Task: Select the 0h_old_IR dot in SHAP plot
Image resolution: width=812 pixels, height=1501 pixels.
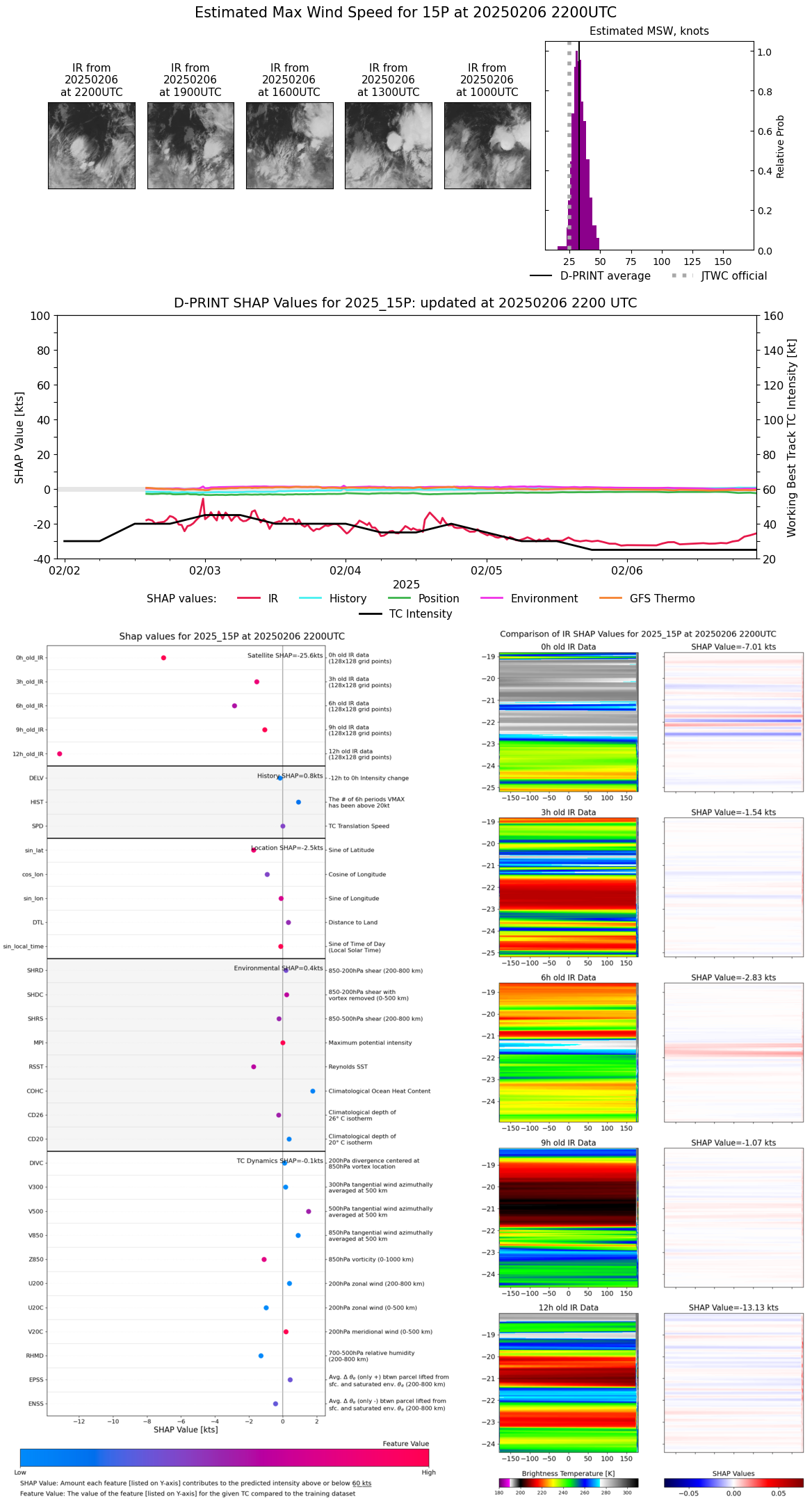Action: (x=163, y=658)
